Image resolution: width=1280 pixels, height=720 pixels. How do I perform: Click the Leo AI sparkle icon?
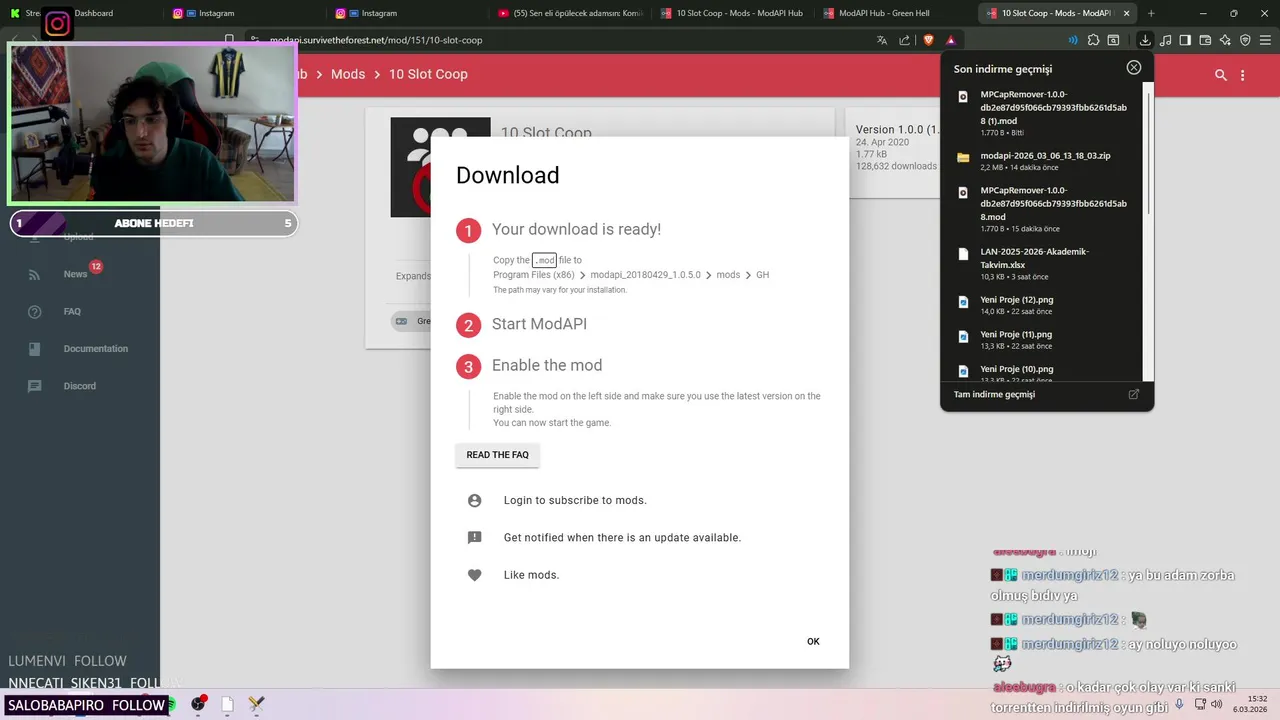point(1225,40)
